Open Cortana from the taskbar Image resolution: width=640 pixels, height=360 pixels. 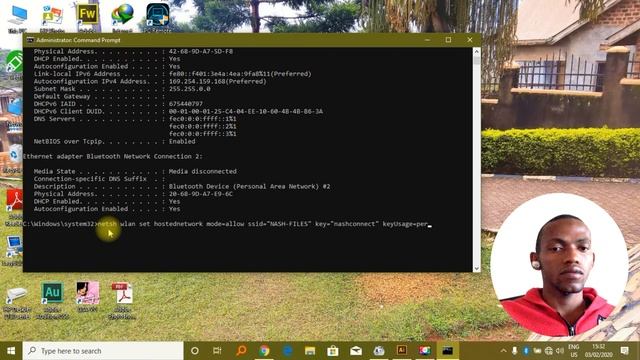(195, 351)
